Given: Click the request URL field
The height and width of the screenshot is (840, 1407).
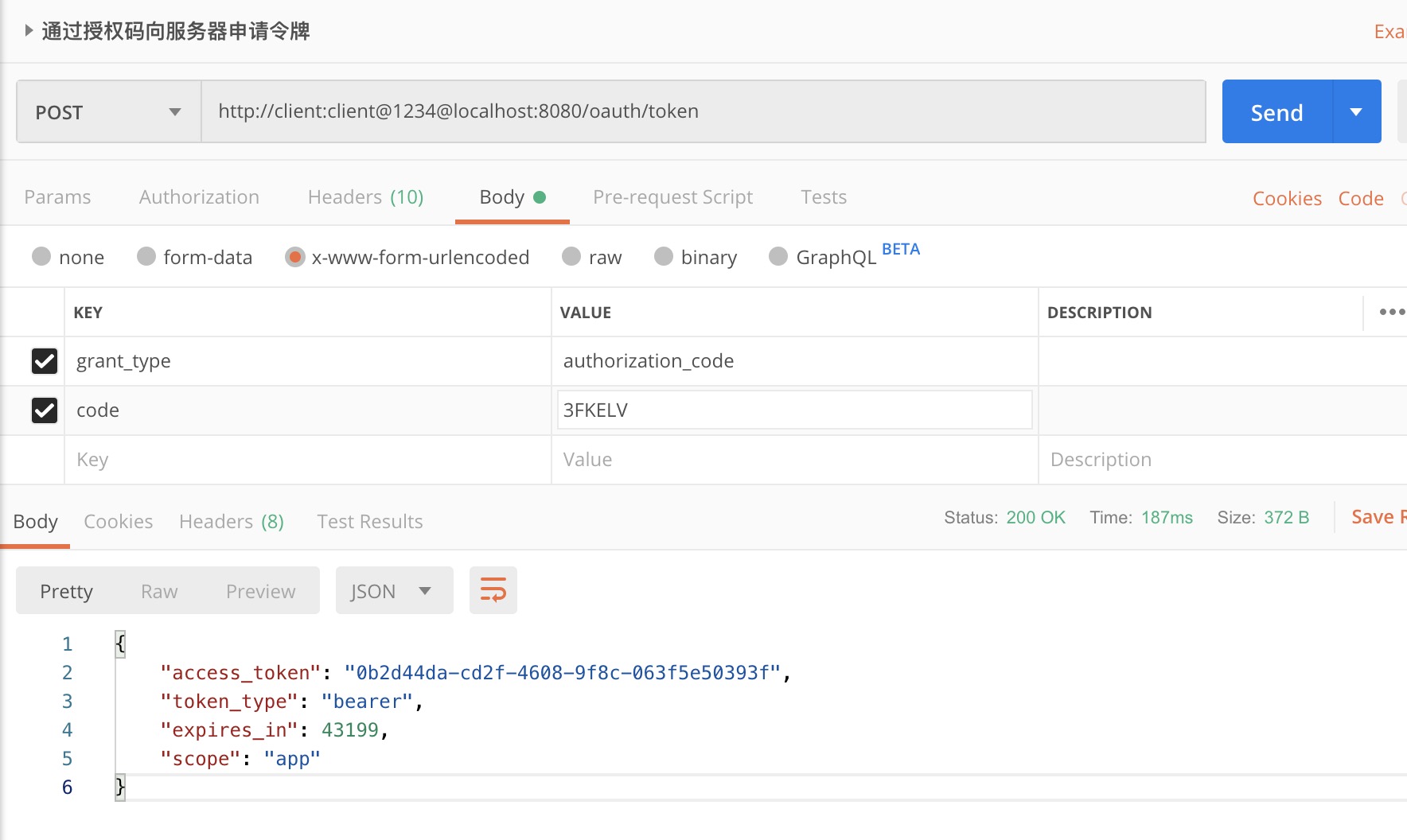Looking at the screenshot, I should coord(703,111).
